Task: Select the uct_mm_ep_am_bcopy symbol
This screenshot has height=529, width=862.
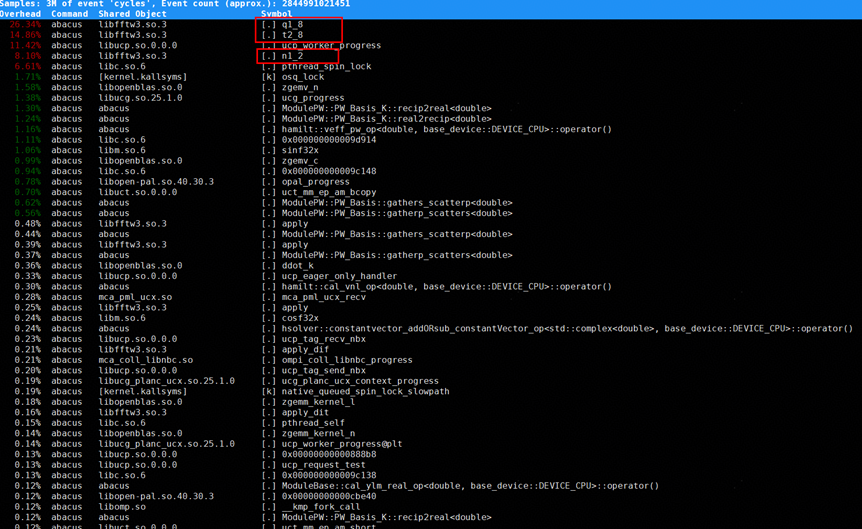Action: (x=329, y=192)
